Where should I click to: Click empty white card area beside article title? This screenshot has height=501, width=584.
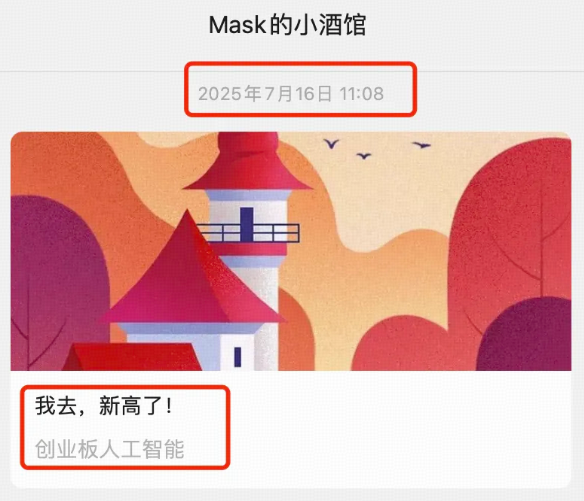point(399,428)
